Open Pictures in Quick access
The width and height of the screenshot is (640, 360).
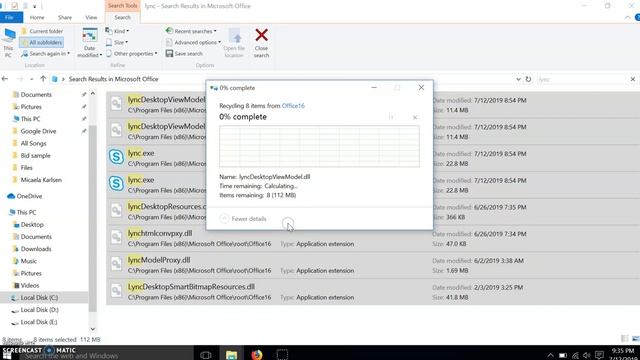pyautogui.click(x=31, y=107)
